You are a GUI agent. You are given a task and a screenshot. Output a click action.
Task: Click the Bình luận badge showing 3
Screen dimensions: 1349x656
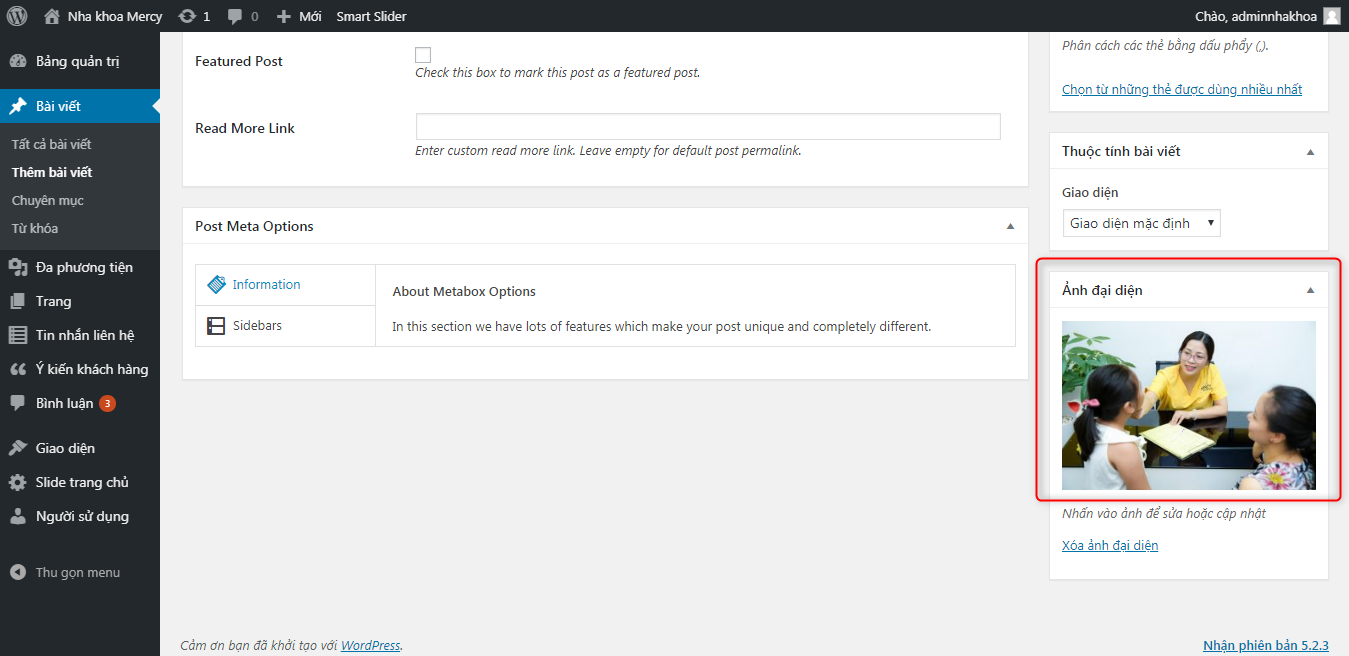pyautogui.click(x=107, y=404)
